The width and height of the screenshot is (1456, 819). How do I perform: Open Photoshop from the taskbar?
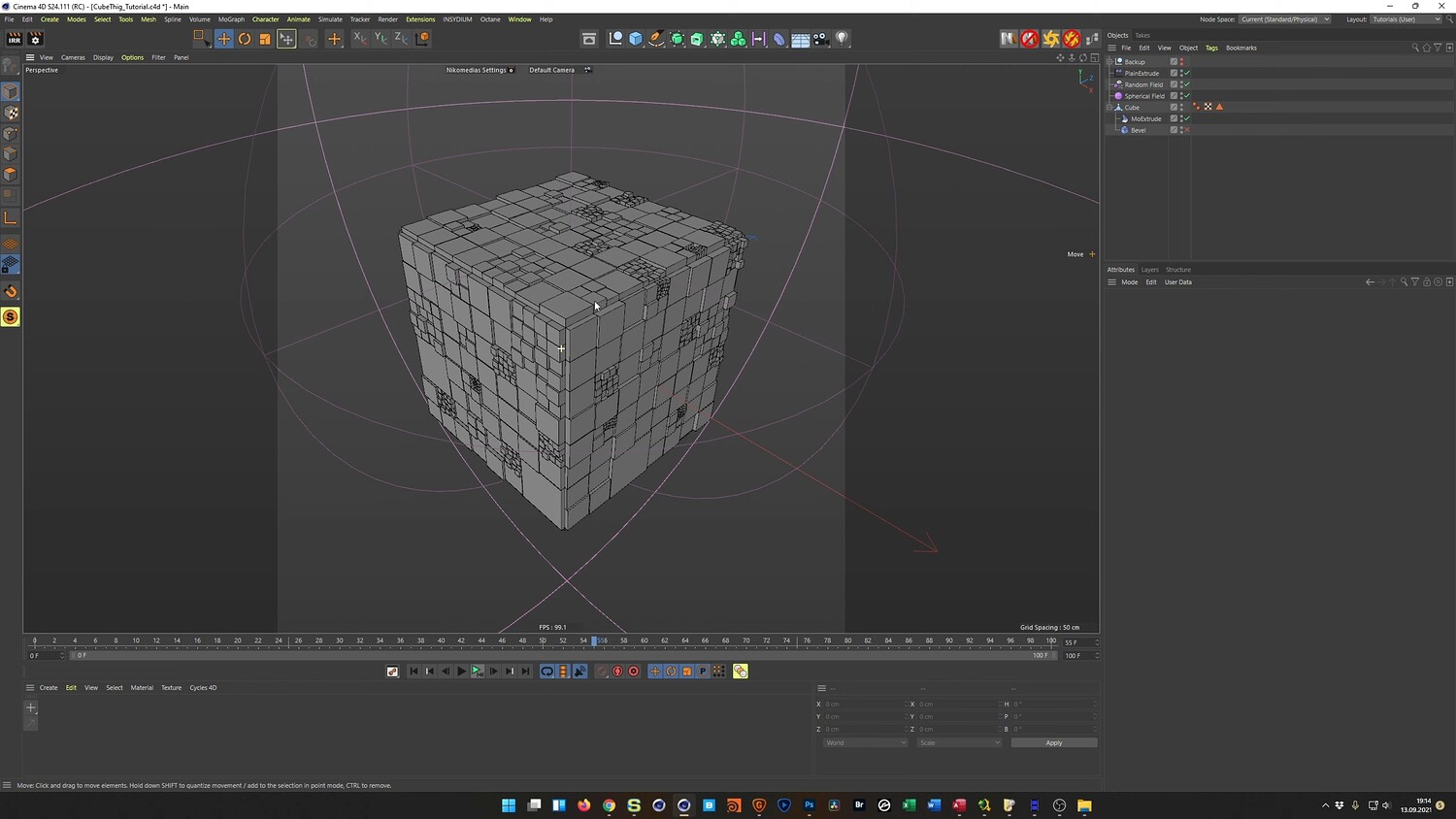pos(810,805)
